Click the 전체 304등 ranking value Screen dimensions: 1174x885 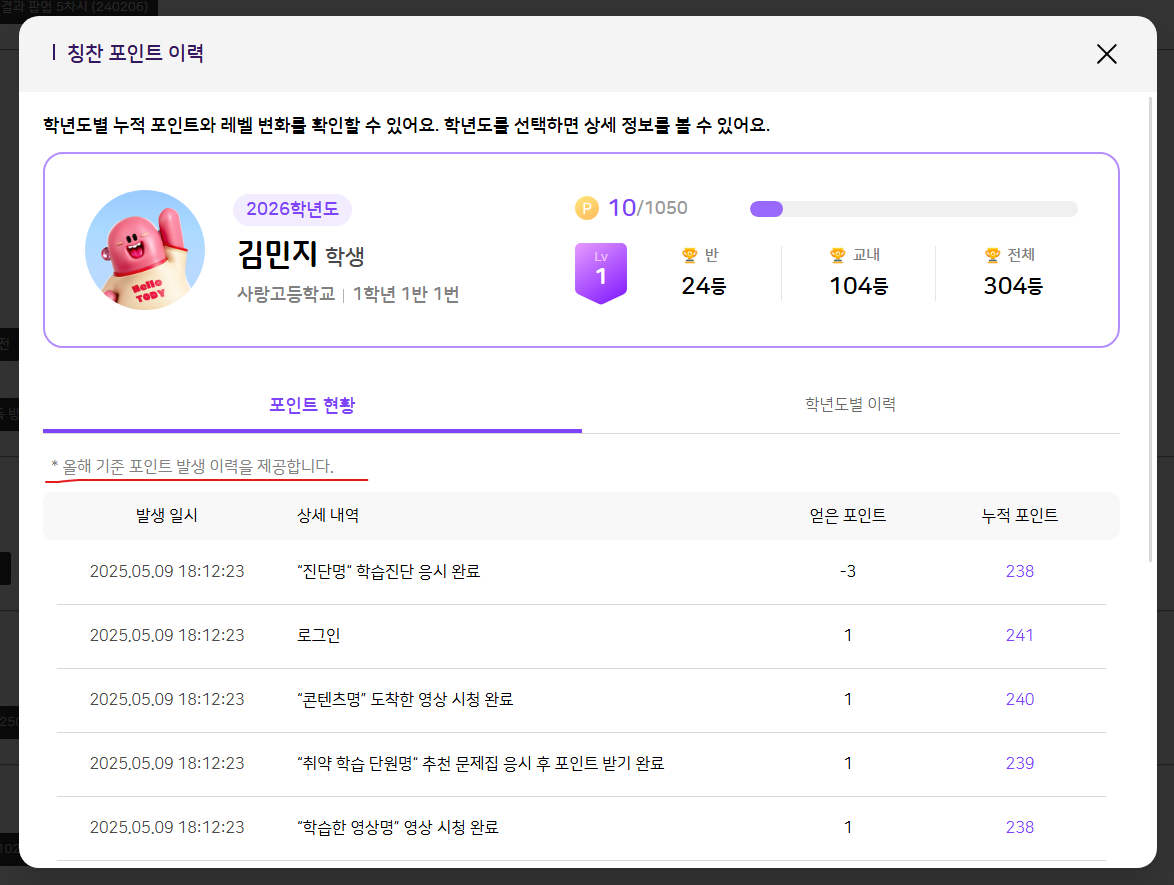pos(1013,286)
